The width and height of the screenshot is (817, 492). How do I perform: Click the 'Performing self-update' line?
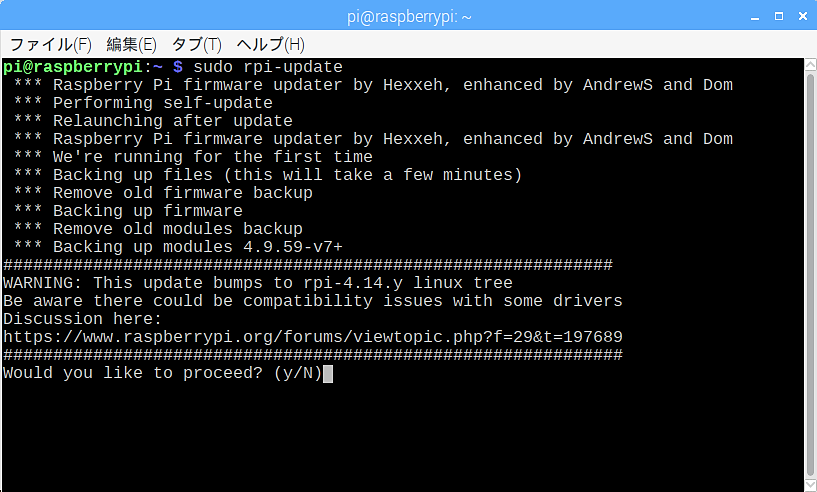pyautogui.click(x=143, y=103)
